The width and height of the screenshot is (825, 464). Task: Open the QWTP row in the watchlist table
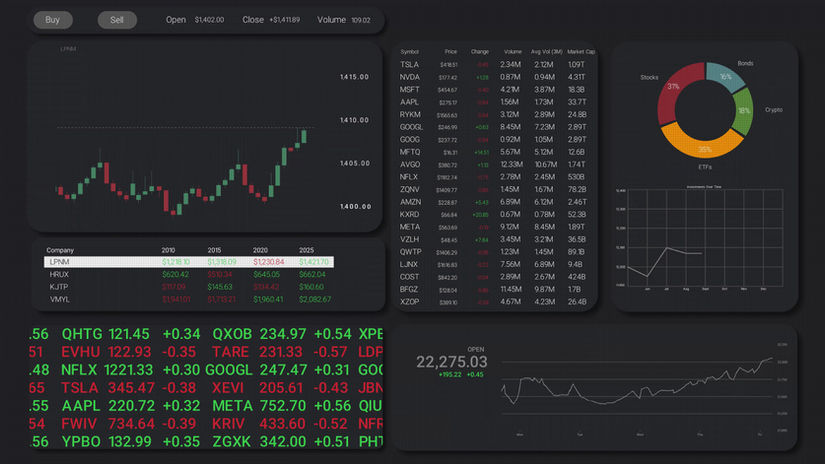(x=495, y=252)
